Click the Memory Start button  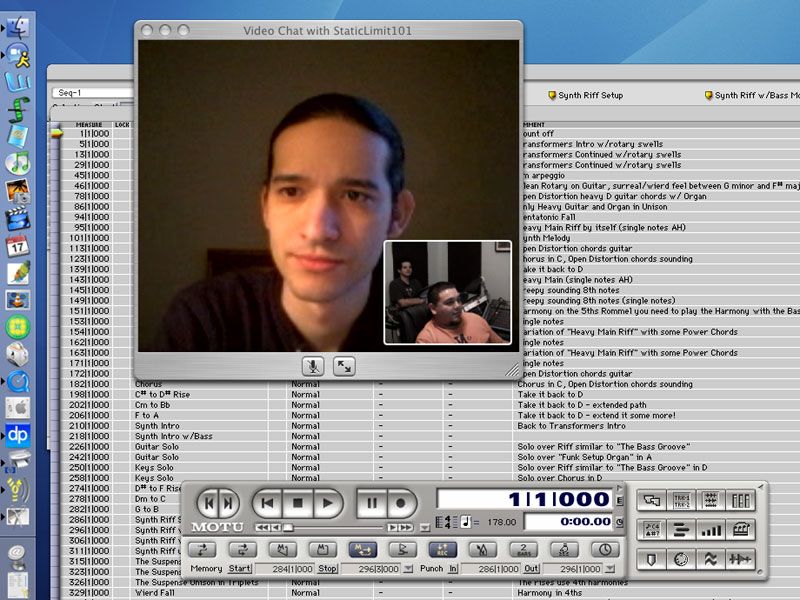pyautogui.click(x=240, y=568)
